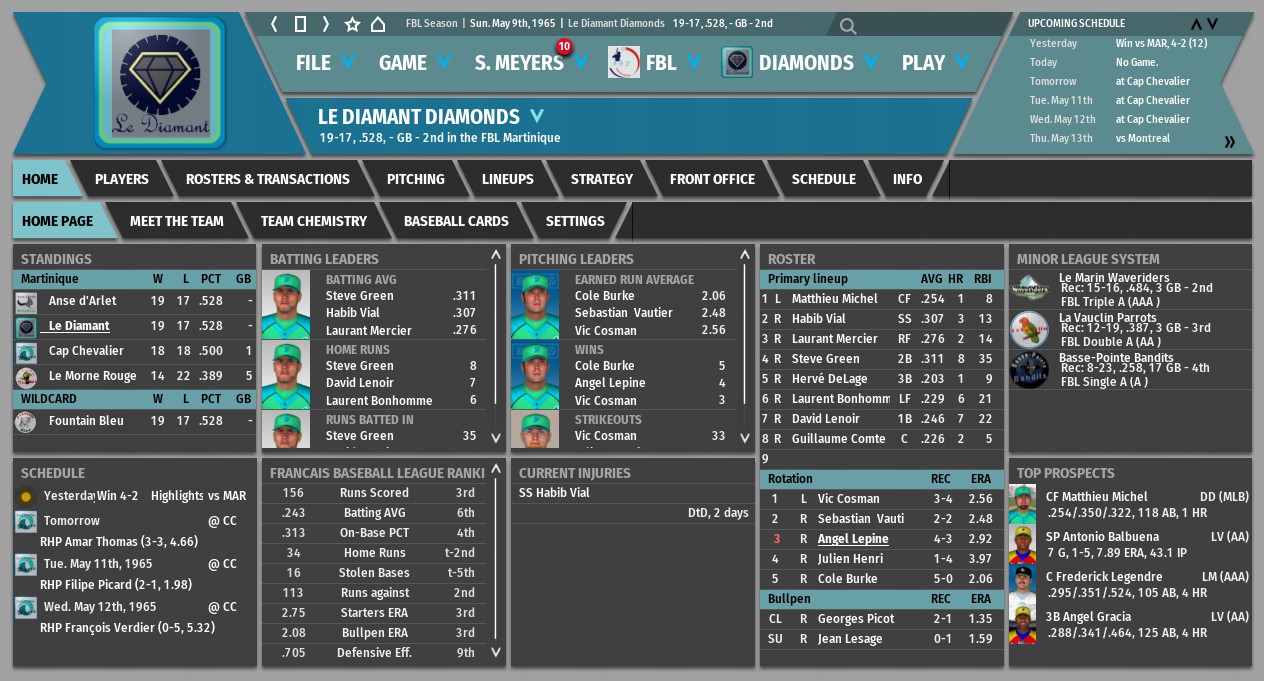Expand the Le Diamant Diamonds title dropdown
The image size is (1264, 681).
(x=537, y=116)
